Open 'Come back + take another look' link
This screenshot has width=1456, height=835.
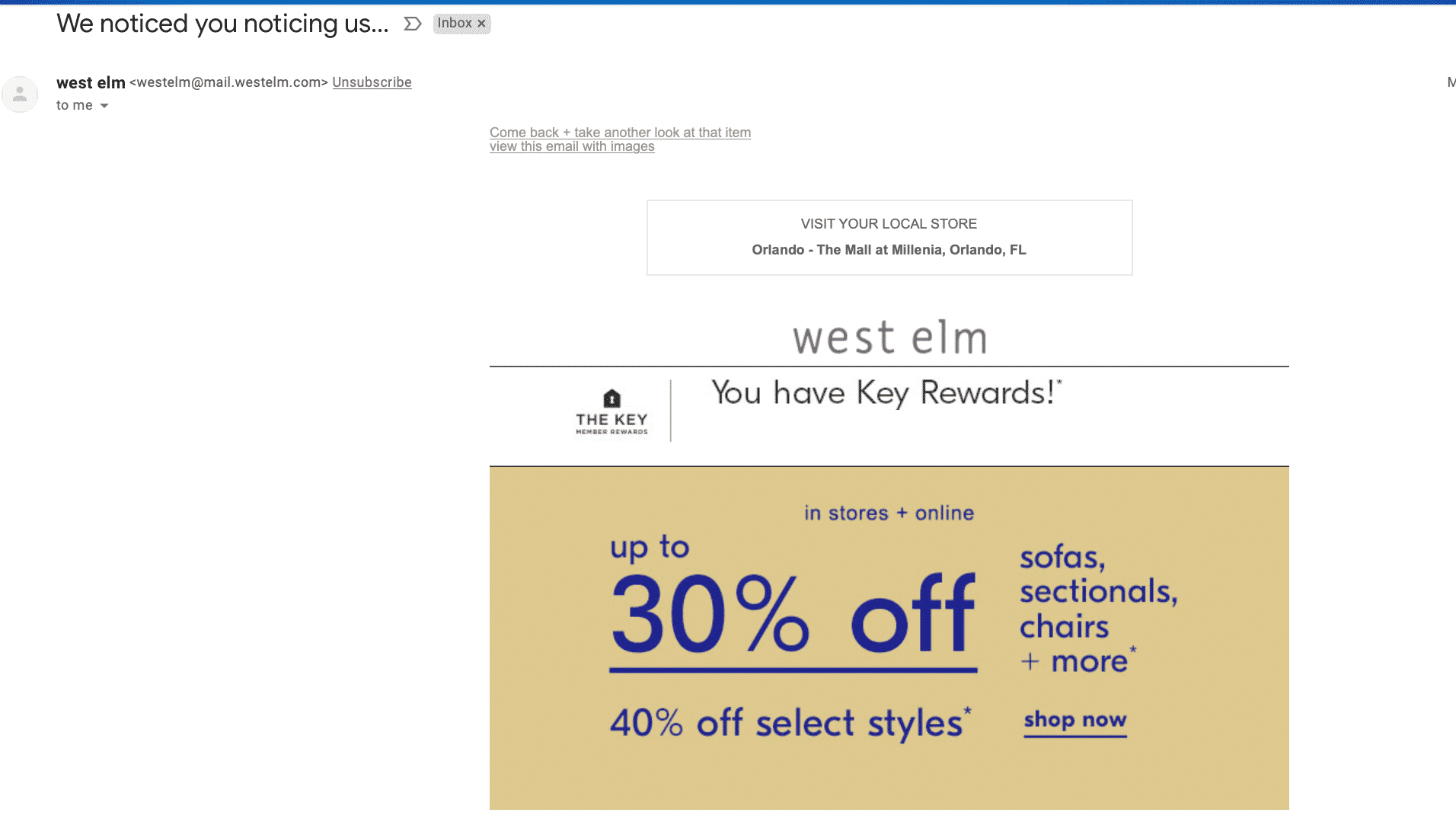[620, 133]
